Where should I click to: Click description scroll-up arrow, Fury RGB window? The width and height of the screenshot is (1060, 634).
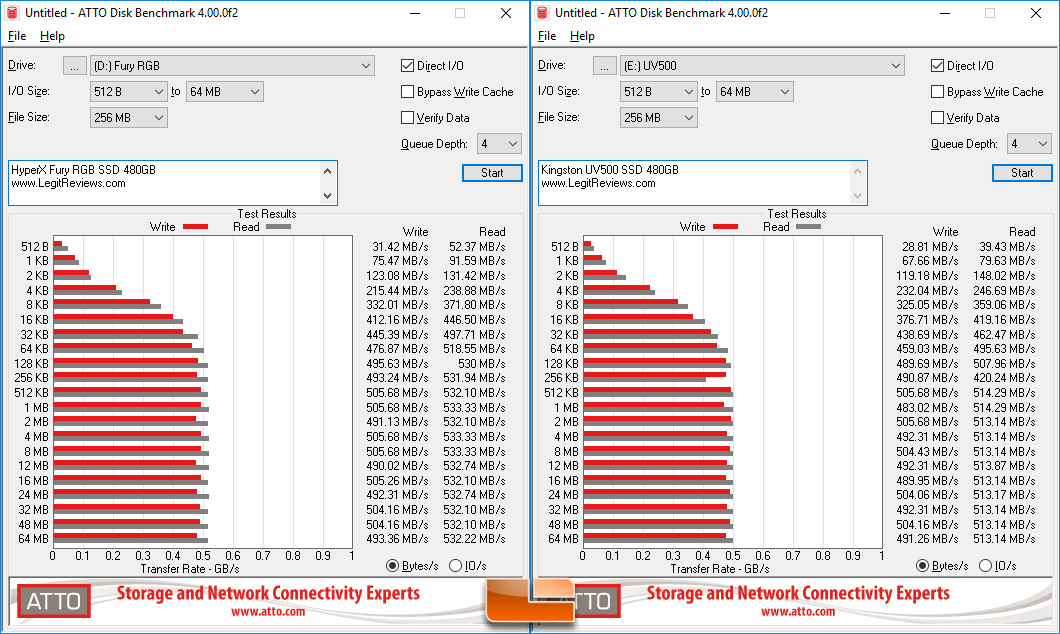[x=328, y=170]
